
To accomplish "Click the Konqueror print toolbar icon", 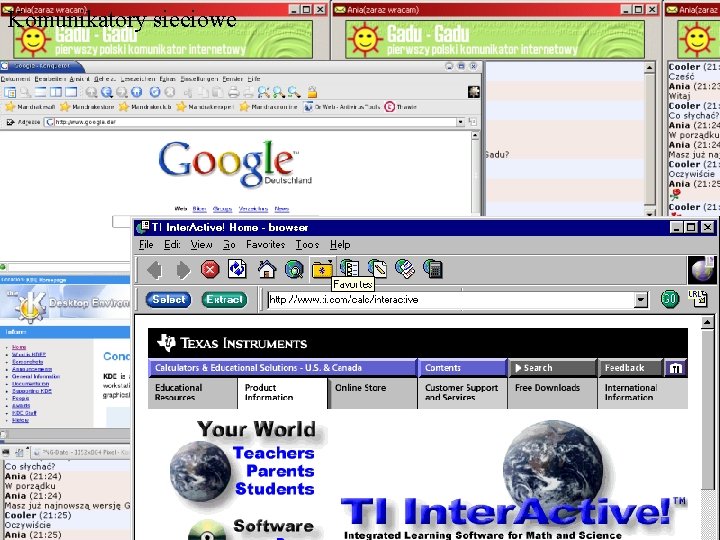I will pyautogui.click(x=233, y=92).
